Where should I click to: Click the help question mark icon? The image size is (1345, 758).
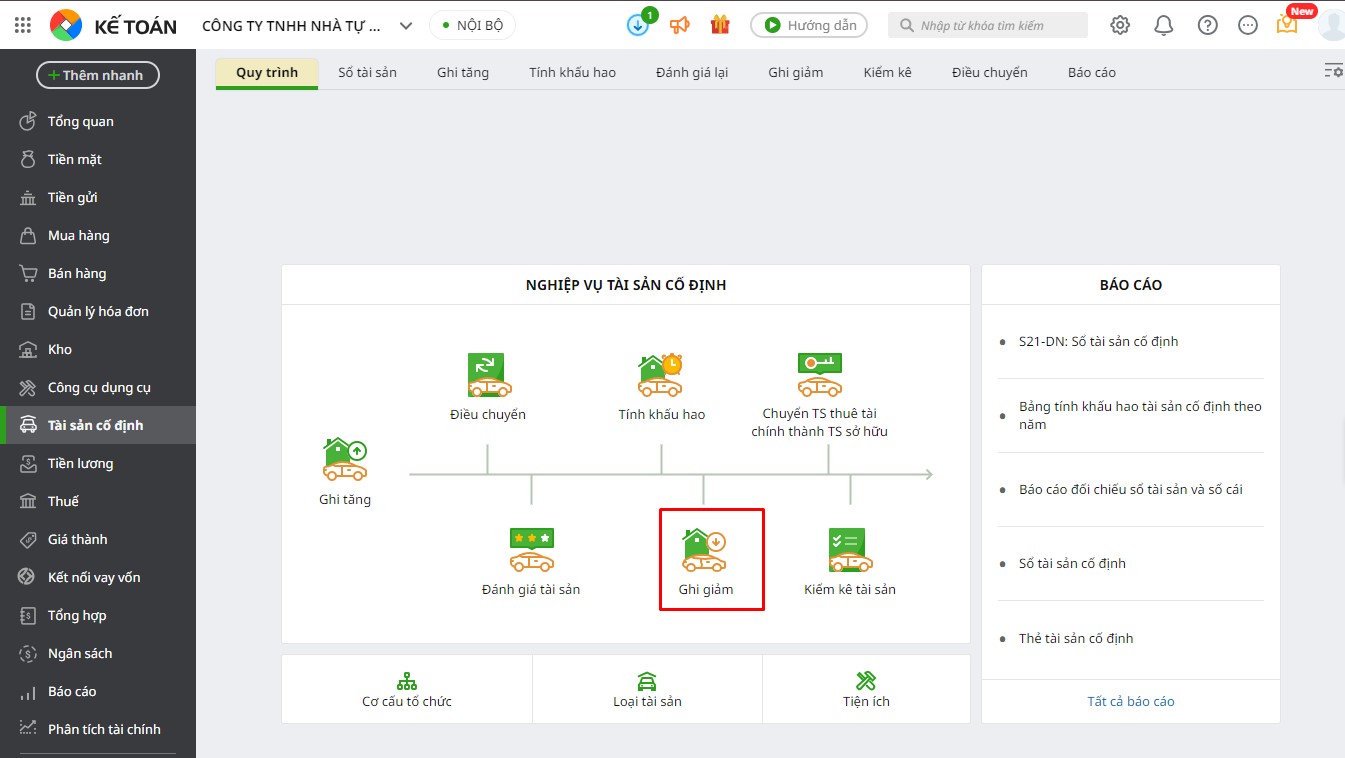click(x=1208, y=25)
